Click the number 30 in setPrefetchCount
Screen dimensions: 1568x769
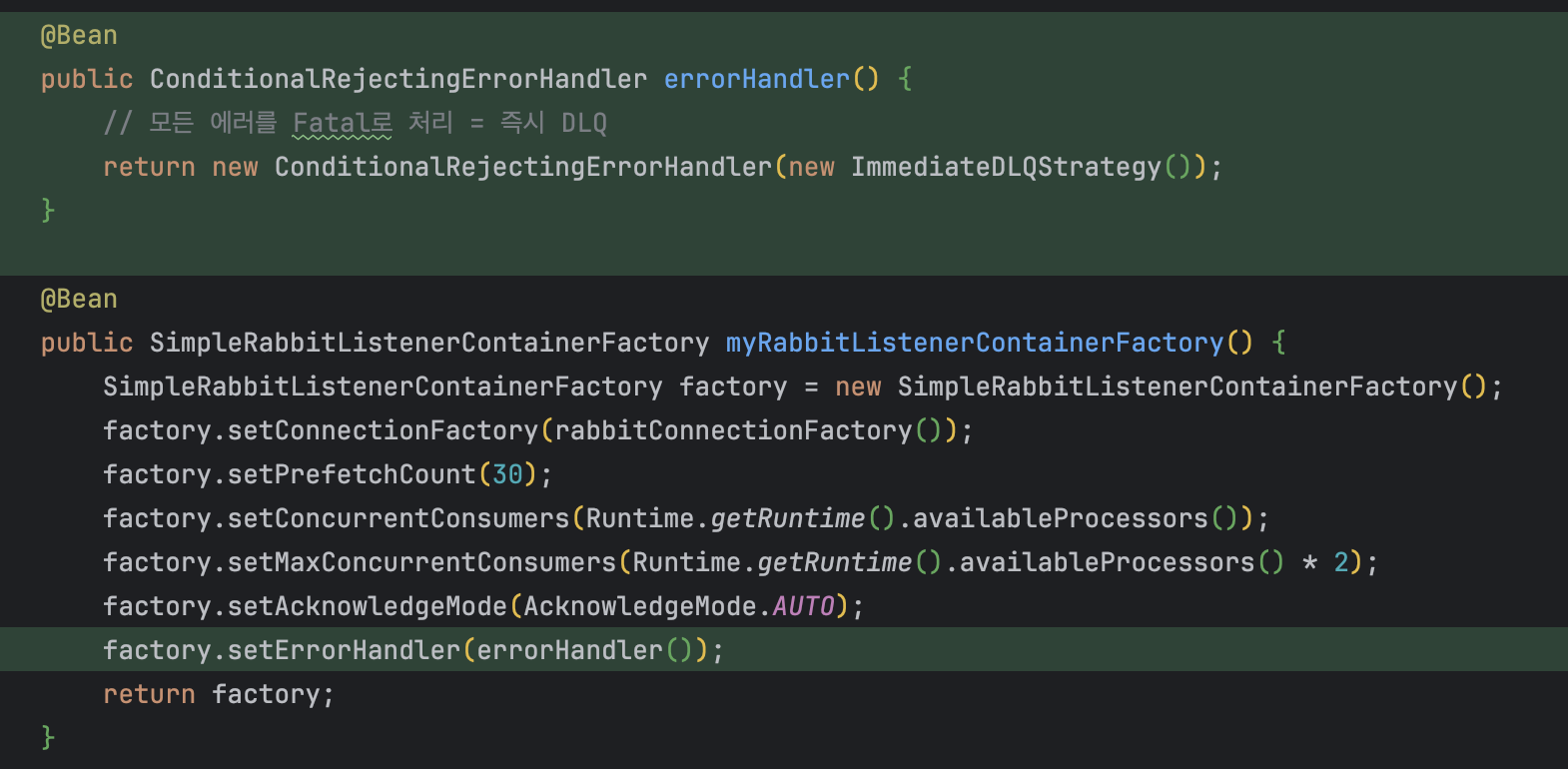pos(507,474)
